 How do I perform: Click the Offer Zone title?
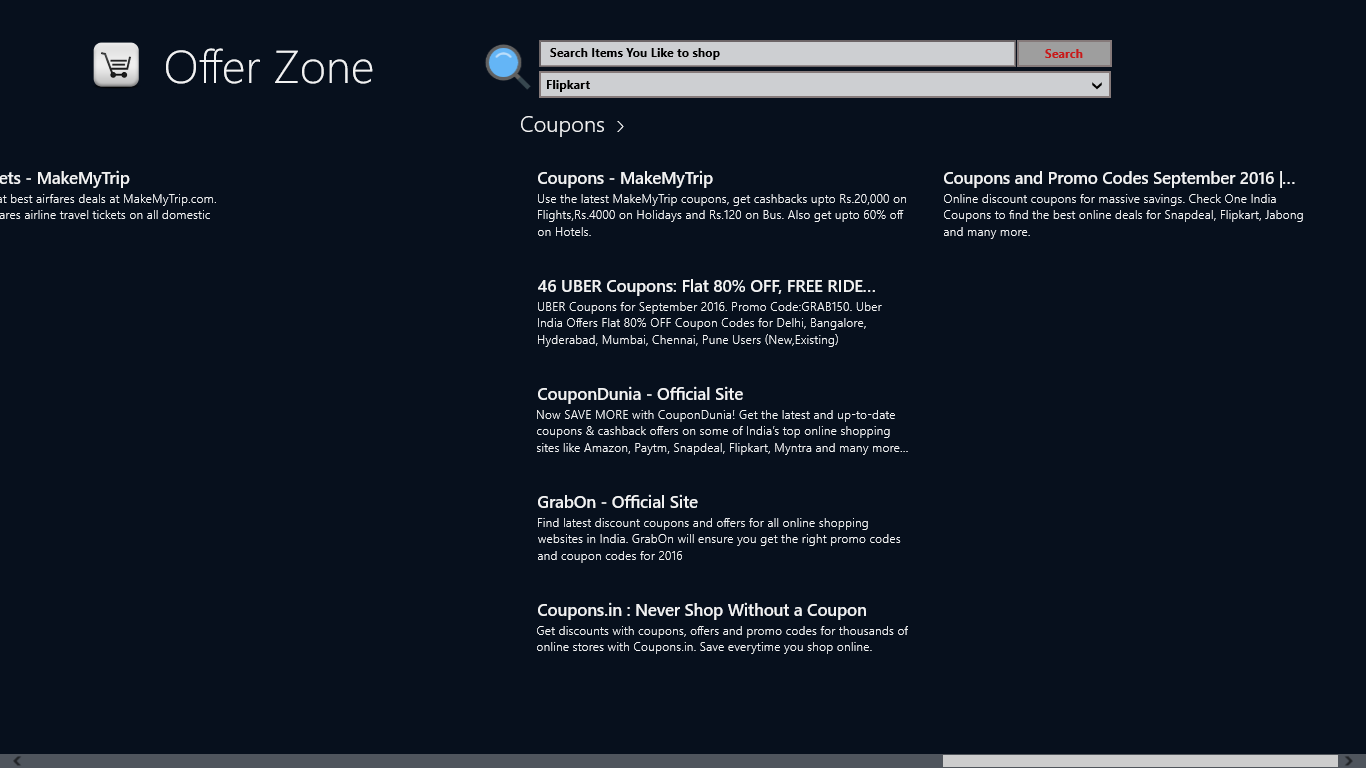[269, 67]
